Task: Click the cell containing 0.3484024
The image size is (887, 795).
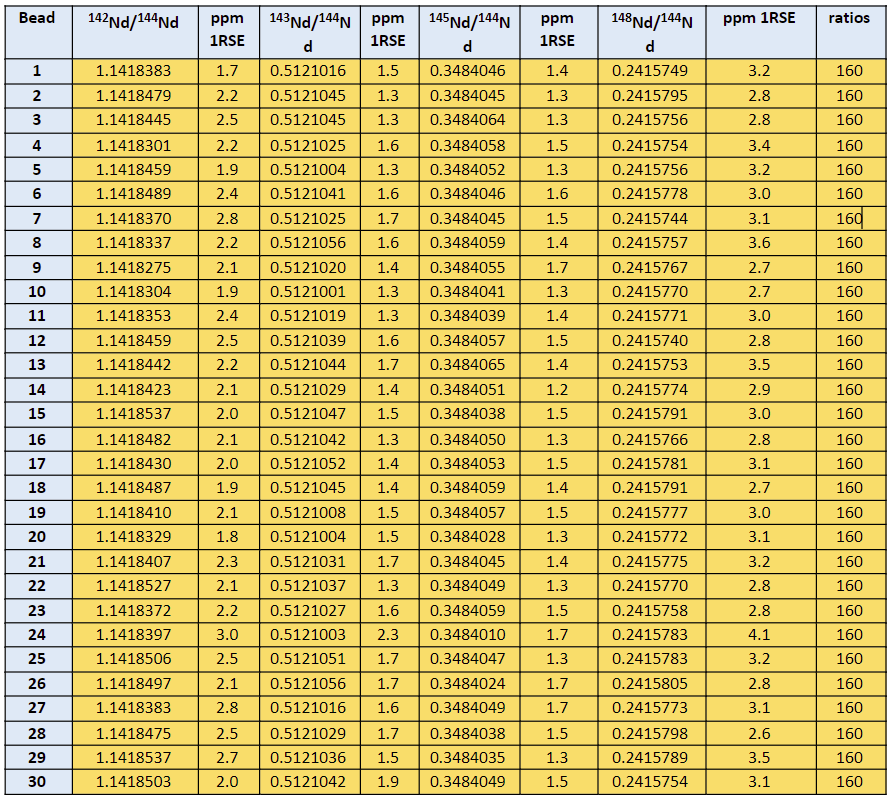Action: pyautogui.click(x=470, y=684)
